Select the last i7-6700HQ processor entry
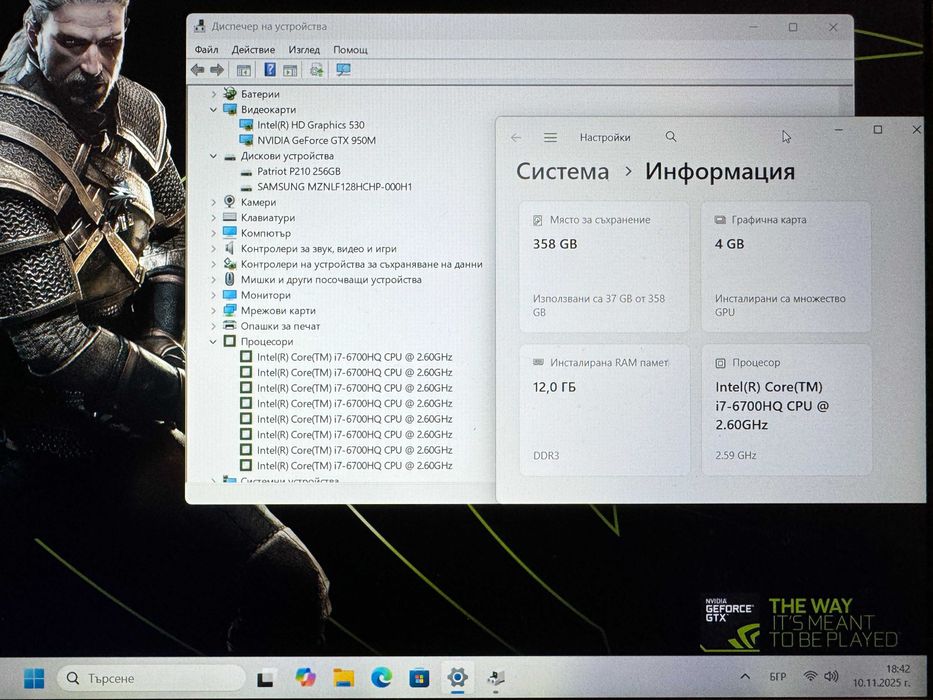The width and height of the screenshot is (933, 700). point(355,465)
